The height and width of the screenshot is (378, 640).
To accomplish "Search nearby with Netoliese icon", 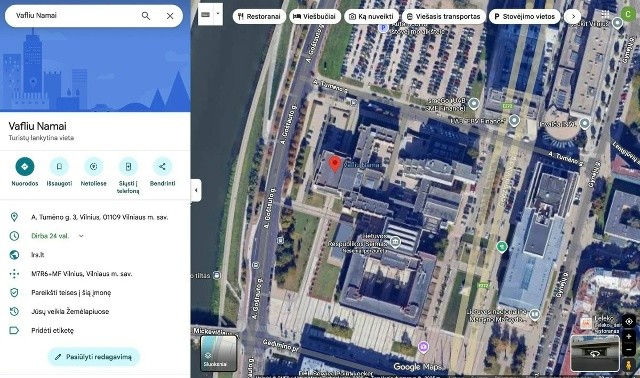I will click(93, 167).
